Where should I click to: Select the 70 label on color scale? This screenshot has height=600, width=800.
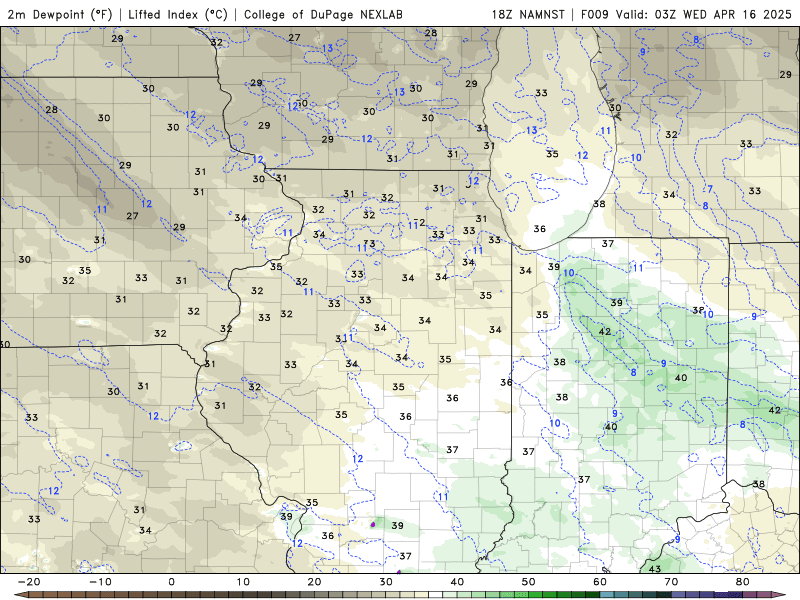(x=671, y=582)
